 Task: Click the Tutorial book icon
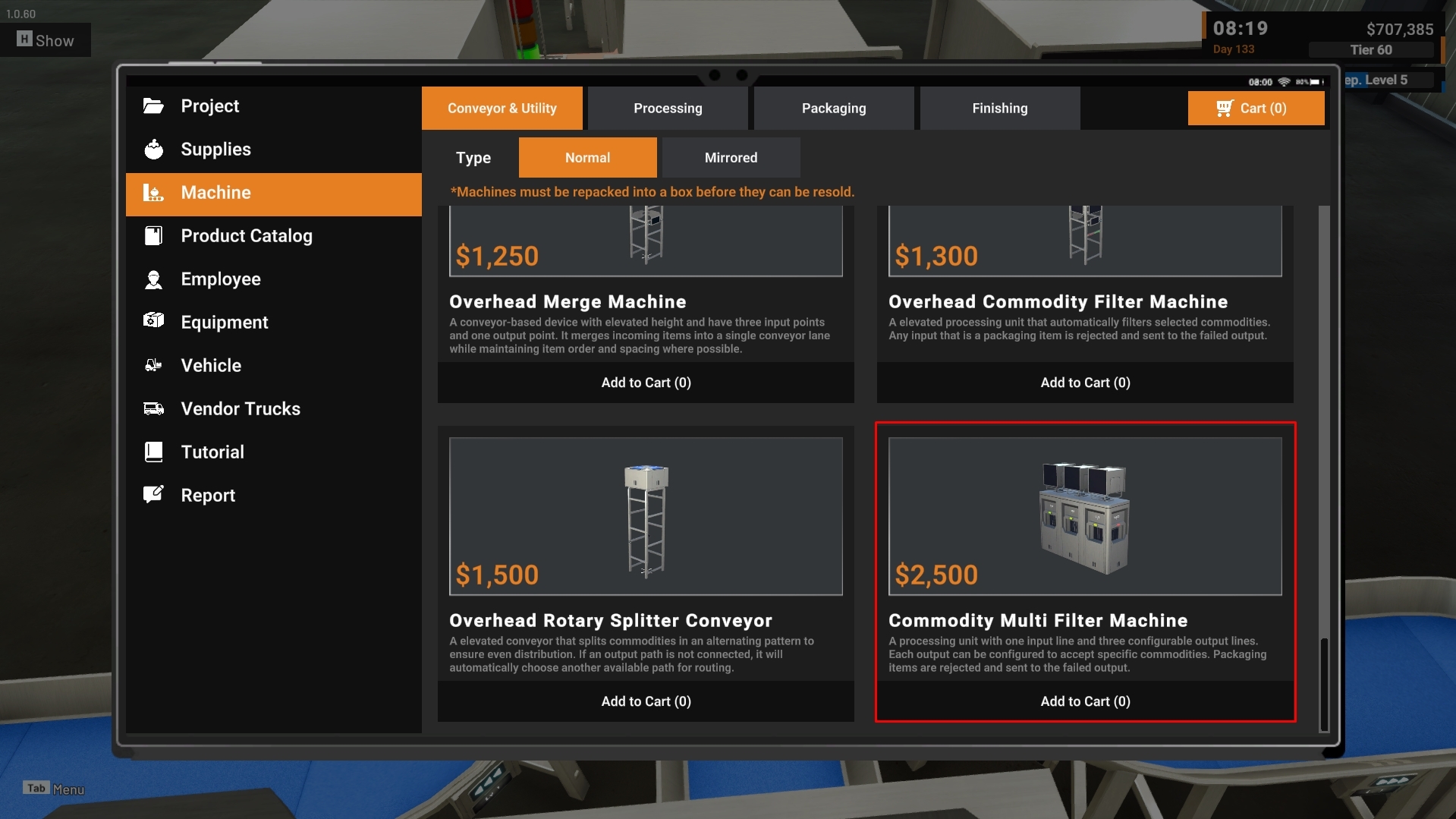coord(153,452)
